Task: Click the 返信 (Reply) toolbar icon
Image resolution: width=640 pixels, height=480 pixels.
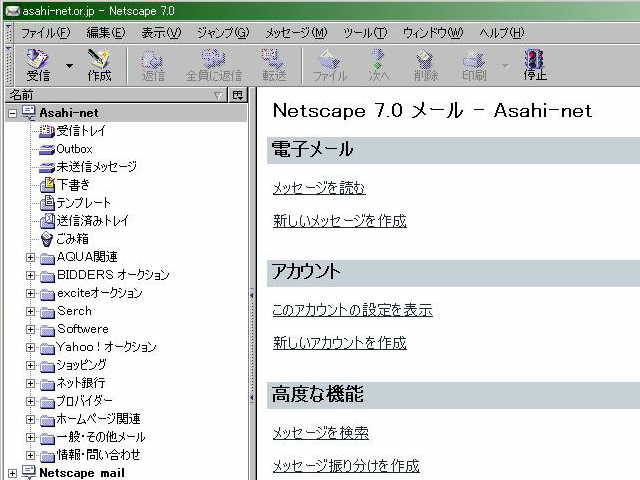Action: click(x=153, y=65)
